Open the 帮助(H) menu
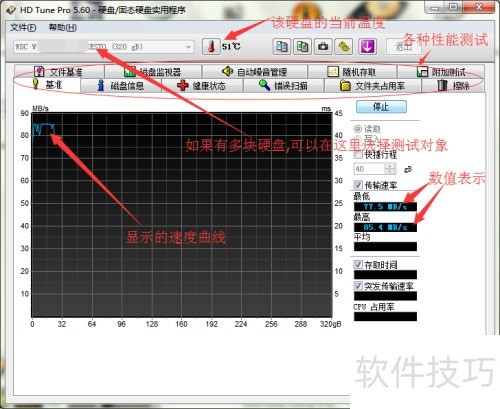 (63, 27)
